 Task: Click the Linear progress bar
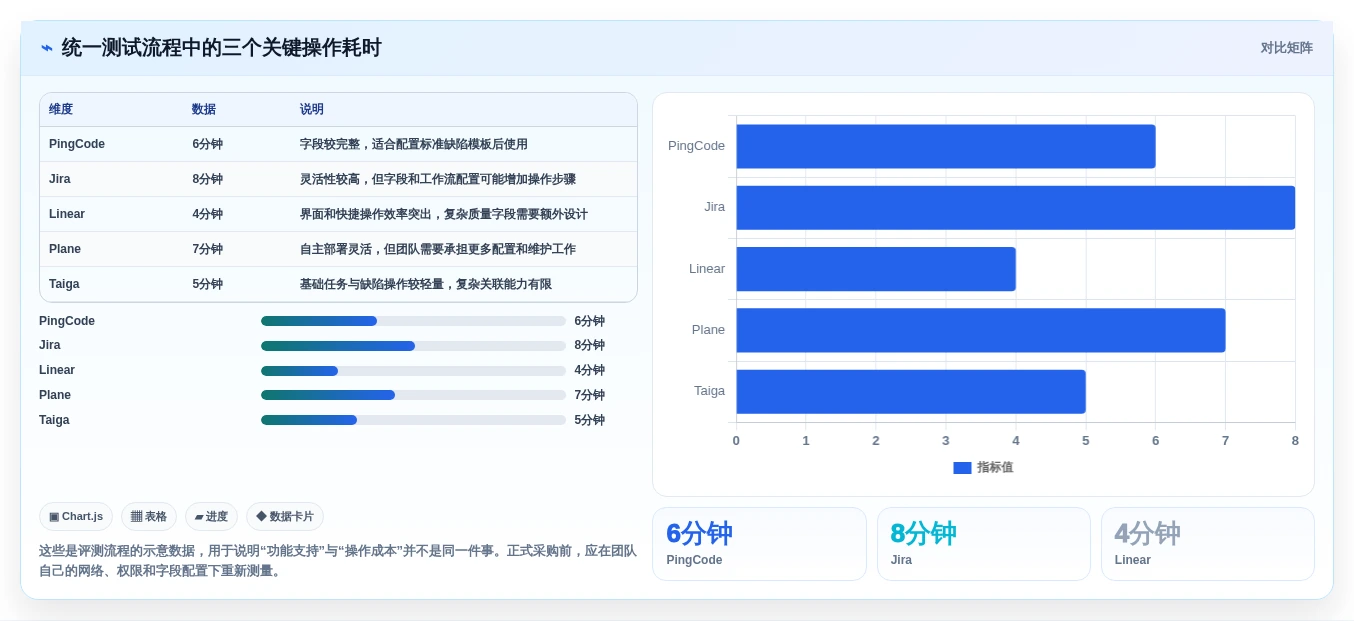coord(413,371)
